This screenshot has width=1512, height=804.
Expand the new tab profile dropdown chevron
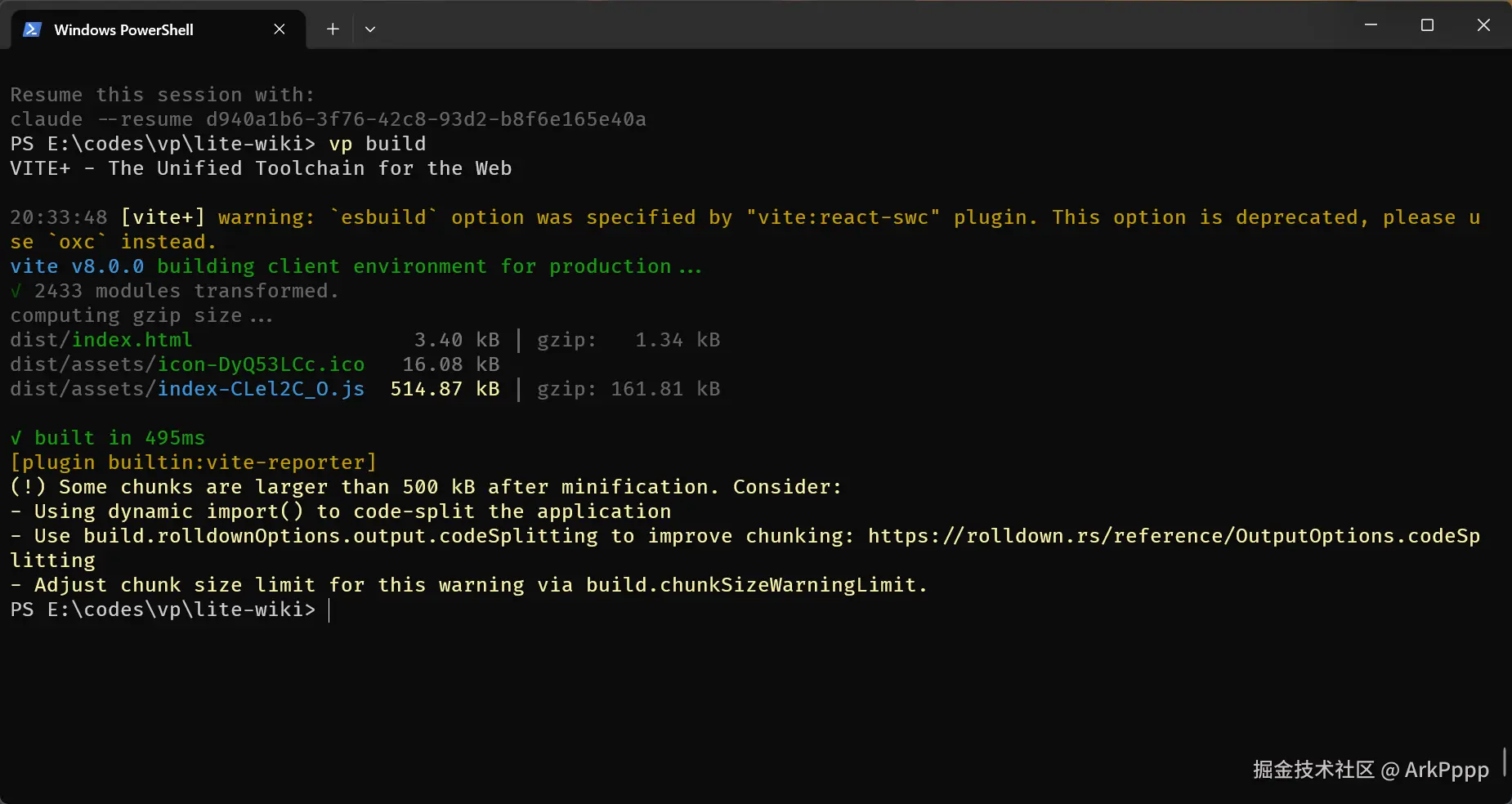click(370, 29)
